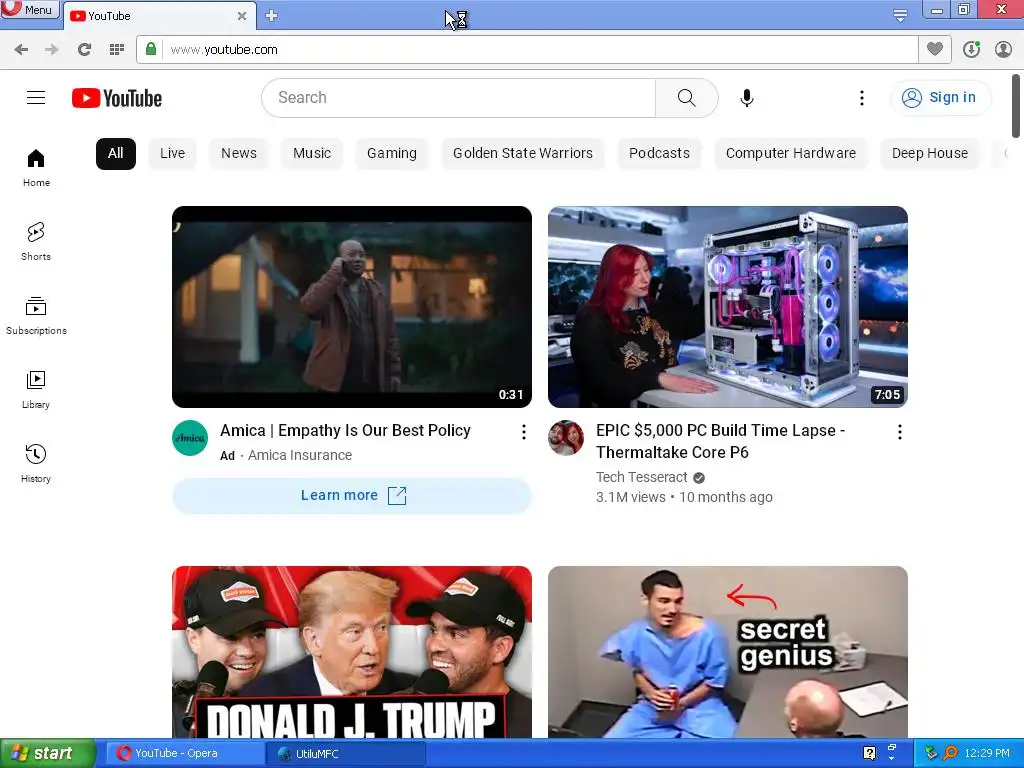The height and width of the screenshot is (768, 1024).
Task: Click the magnifier search button
Action: [x=686, y=98]
